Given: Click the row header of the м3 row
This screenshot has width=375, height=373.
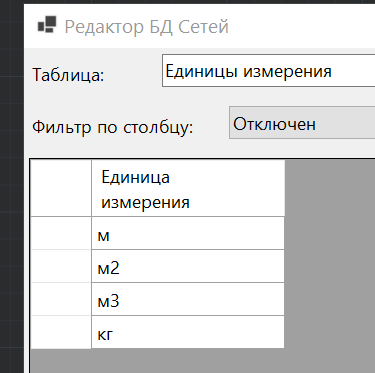Looking at the screenshot, I should coord(61,299).
